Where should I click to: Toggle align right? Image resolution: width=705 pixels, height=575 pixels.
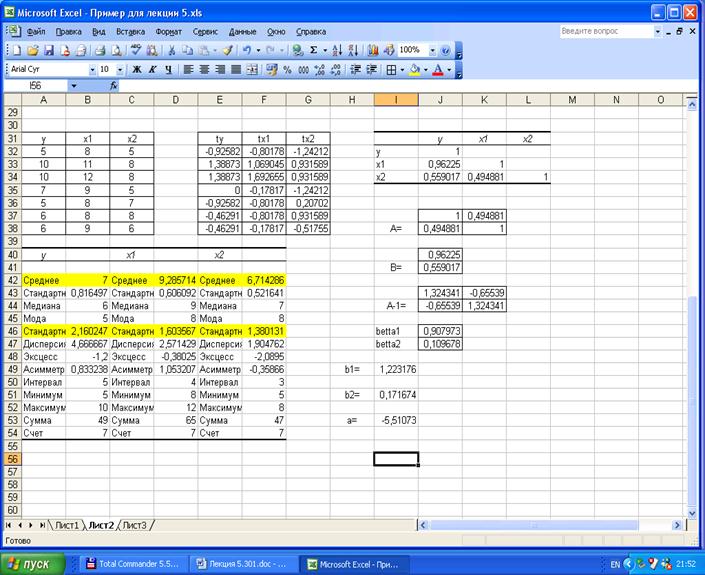coord(220,70)
